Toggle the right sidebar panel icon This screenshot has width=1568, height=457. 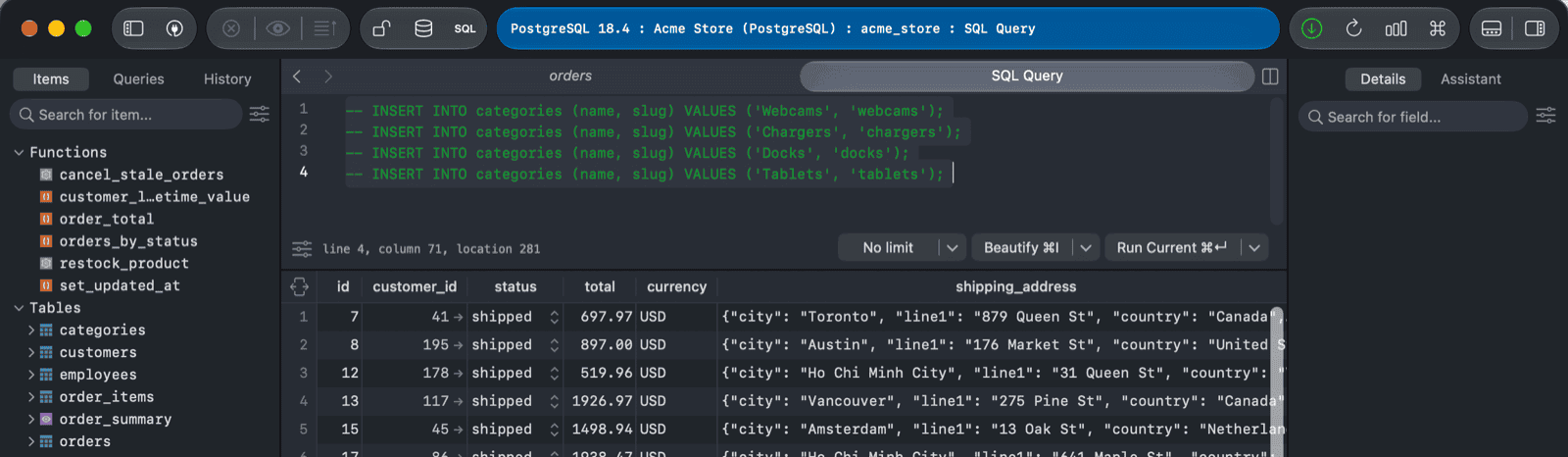pos(1535,28)
